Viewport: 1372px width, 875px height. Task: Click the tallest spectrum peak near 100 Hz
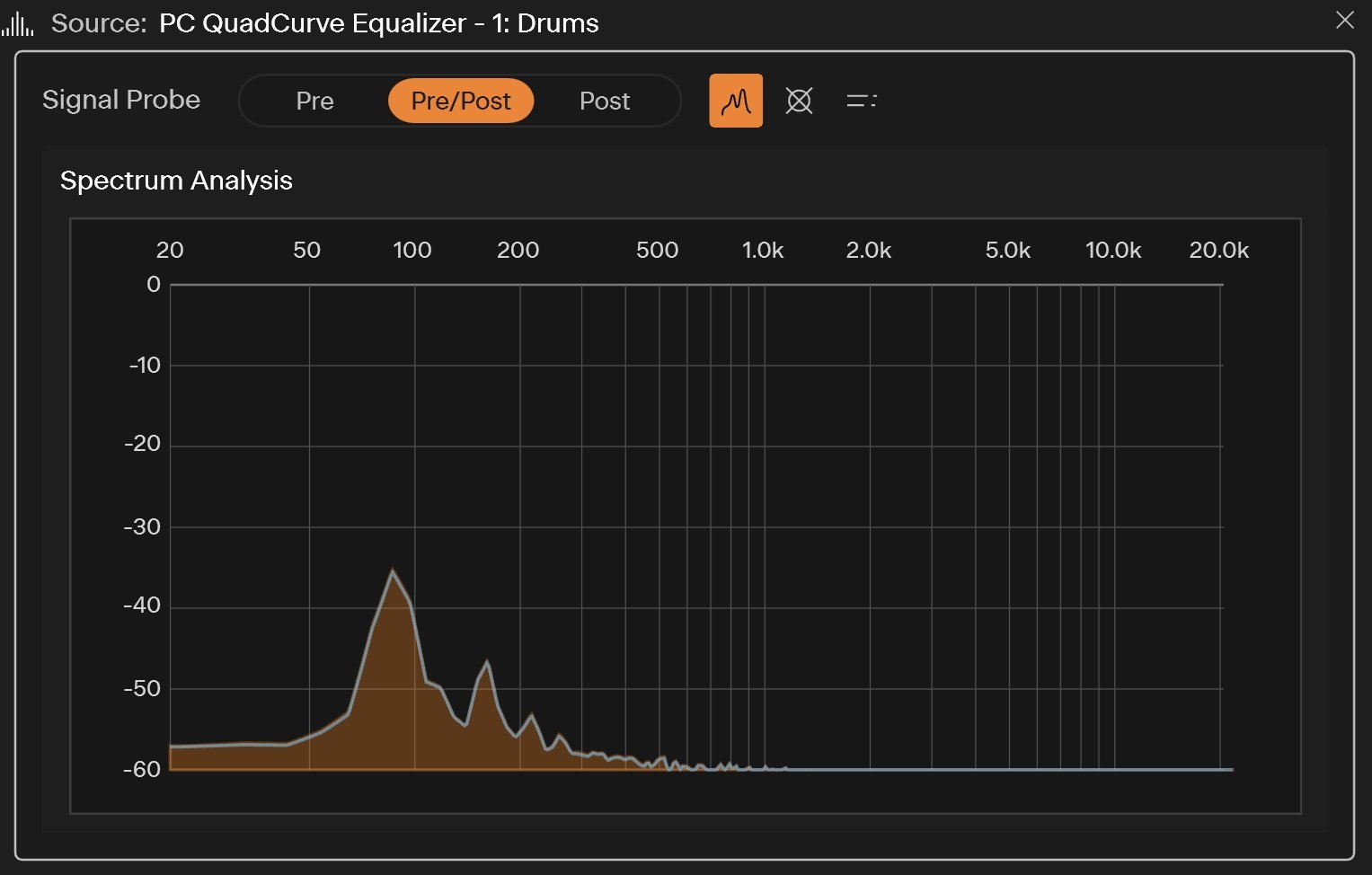[393, 570]
